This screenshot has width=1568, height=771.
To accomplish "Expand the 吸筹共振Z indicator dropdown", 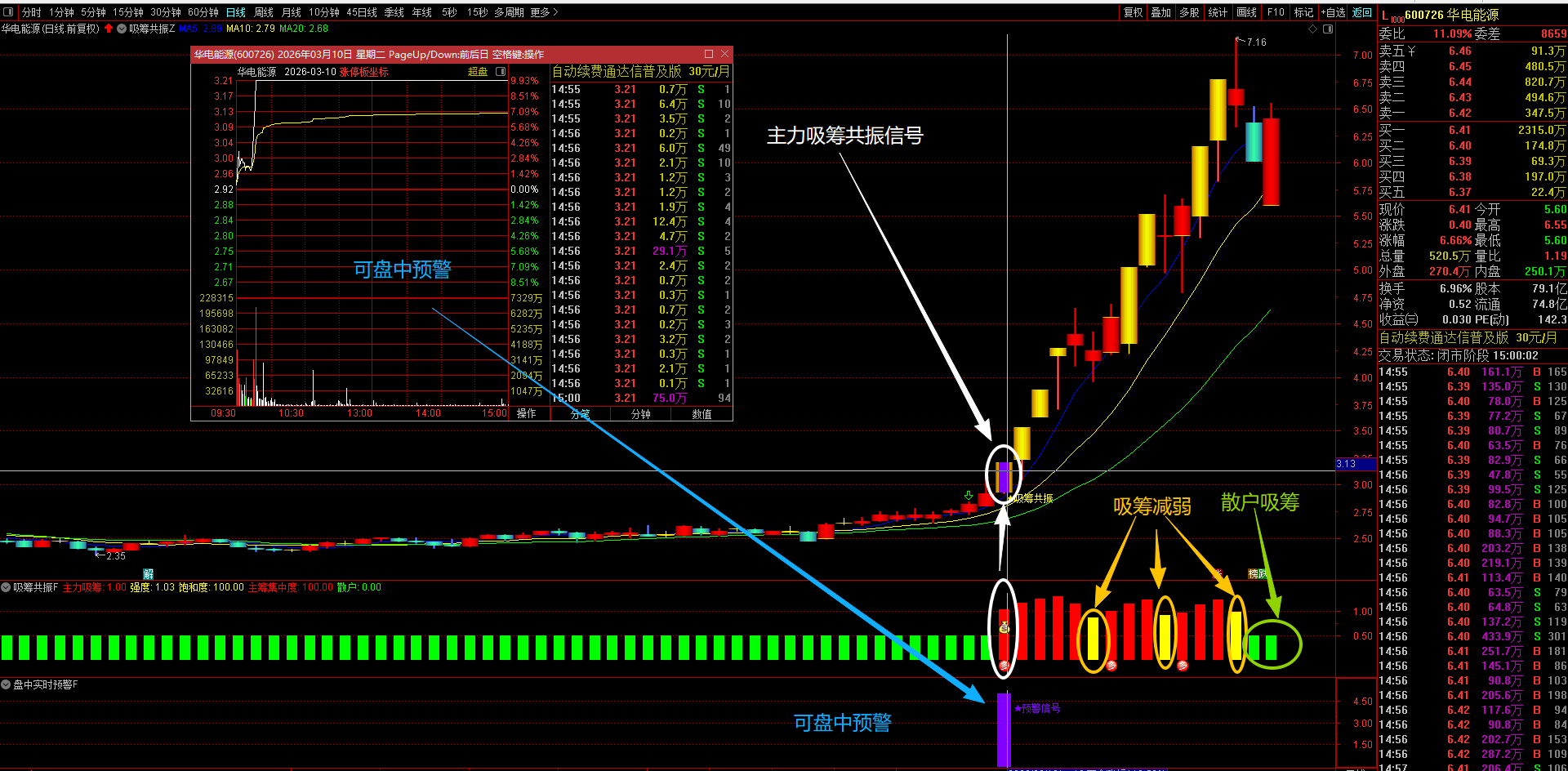I will pyautogui.click(x=122, y=29).
